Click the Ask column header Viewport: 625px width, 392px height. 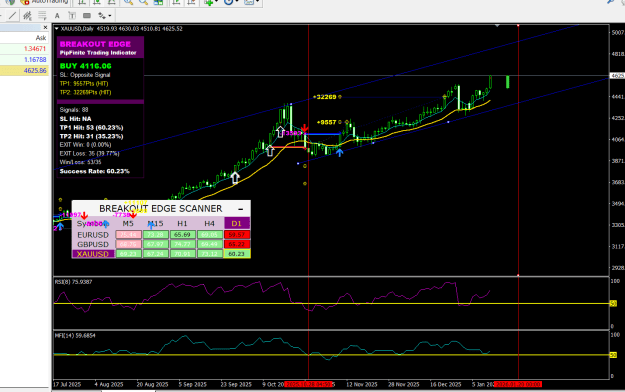(41, 38)
